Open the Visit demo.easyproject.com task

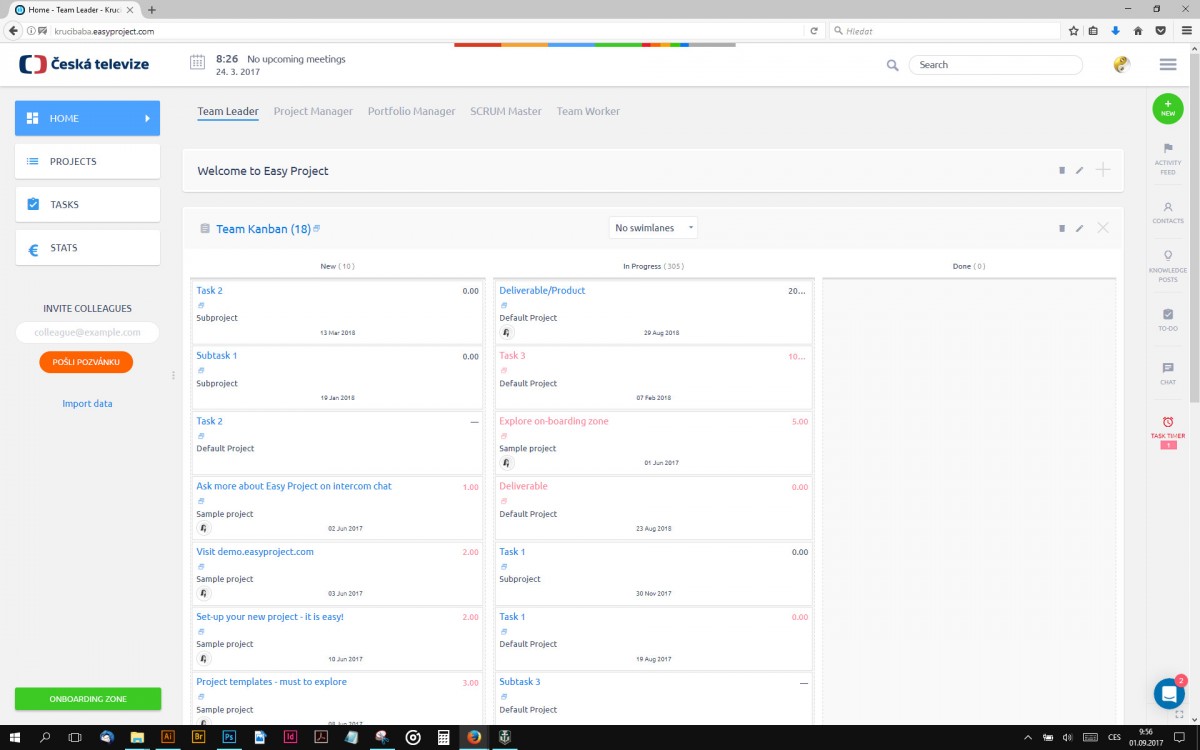point(255,552)
